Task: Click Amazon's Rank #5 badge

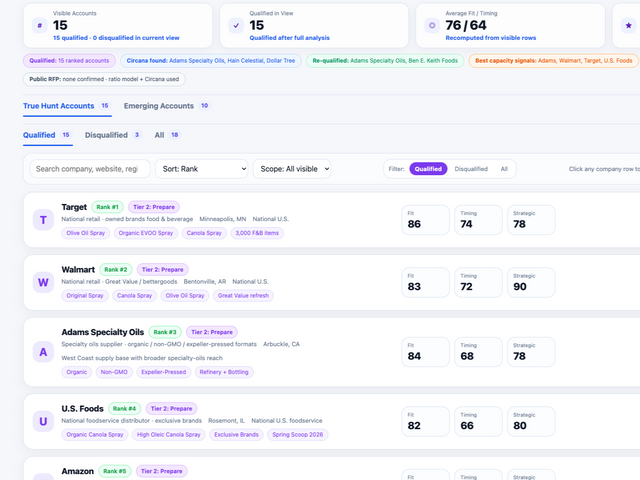Action: [115, 471]
